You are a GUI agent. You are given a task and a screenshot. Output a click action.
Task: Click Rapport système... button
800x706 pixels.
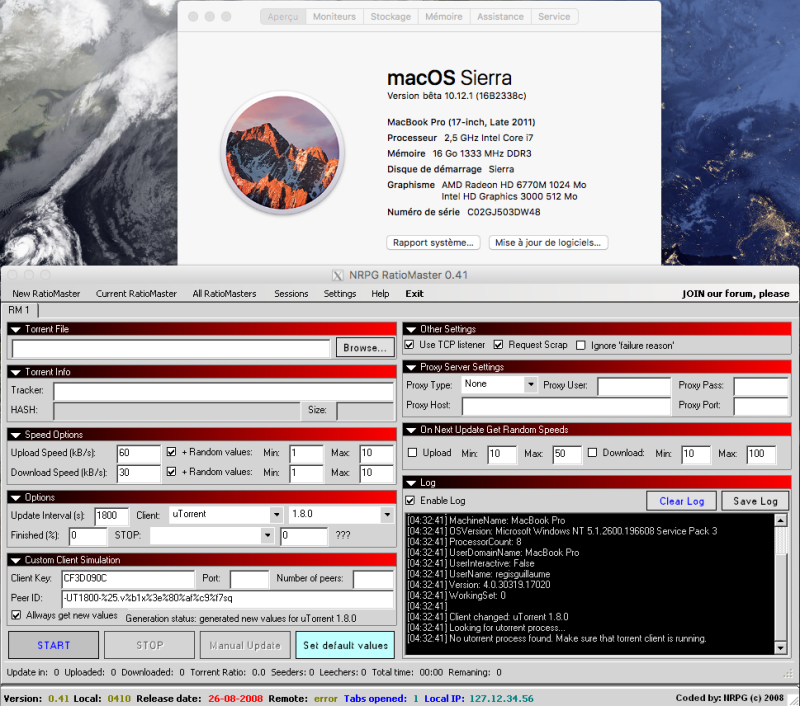[433, 243]
